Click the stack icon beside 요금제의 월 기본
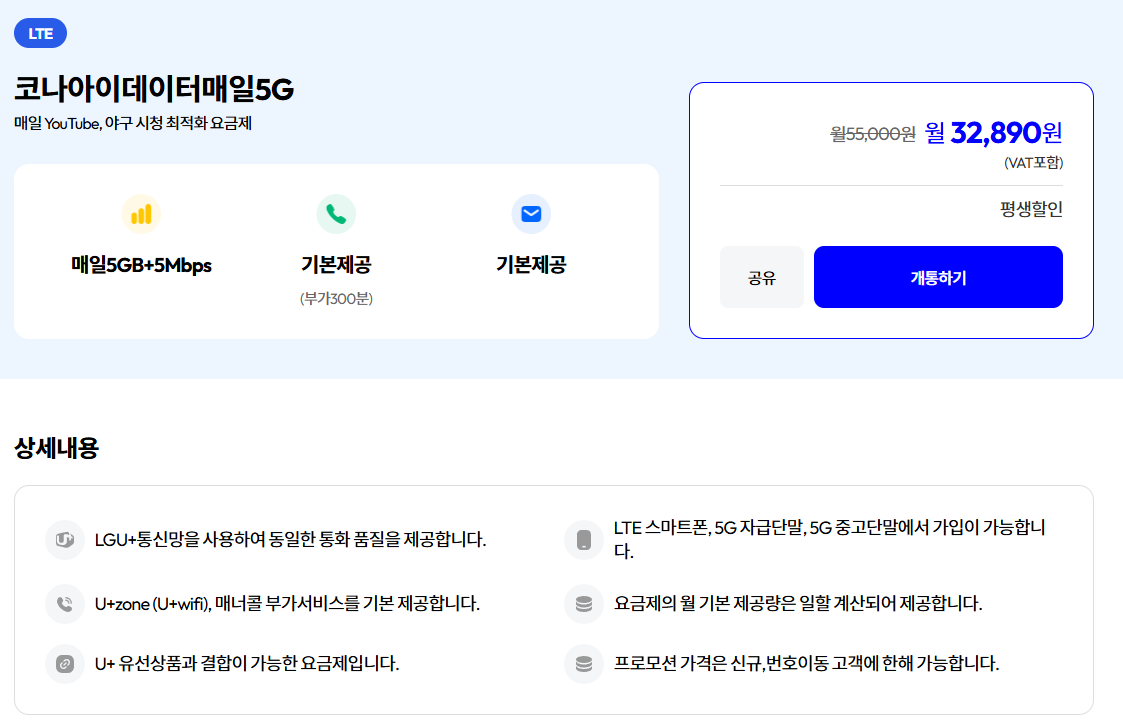Screen dimensions: 1123x726 coord(584,604)
